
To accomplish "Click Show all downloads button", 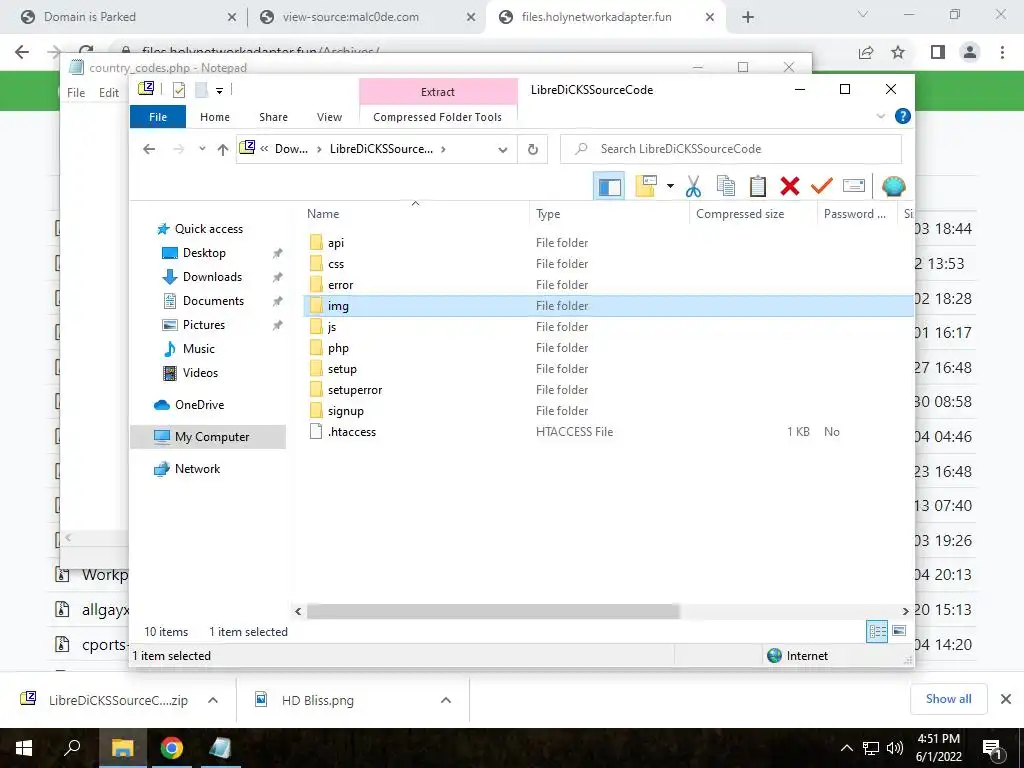I will [948, 699].
